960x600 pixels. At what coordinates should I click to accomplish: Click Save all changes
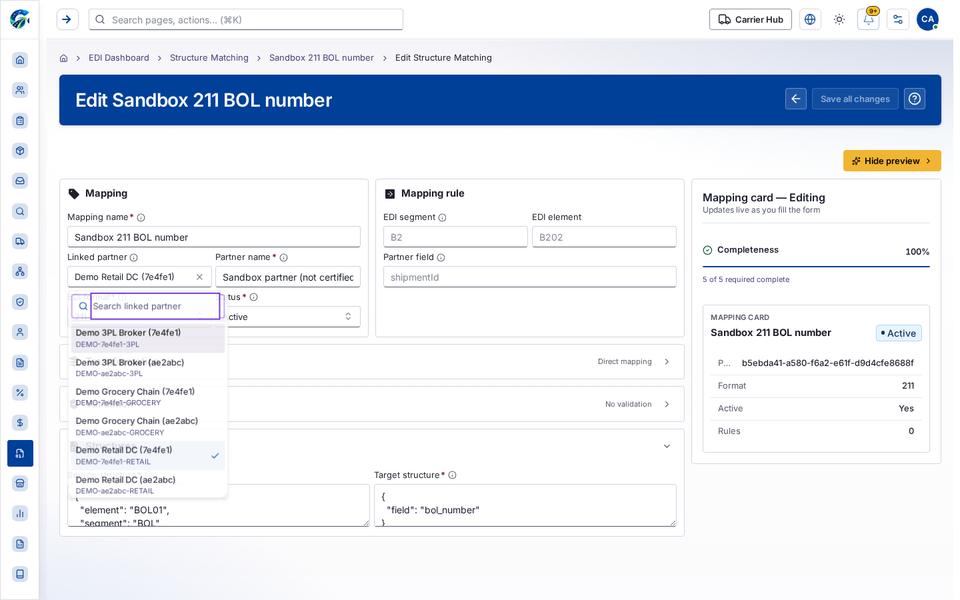(855, 99)
